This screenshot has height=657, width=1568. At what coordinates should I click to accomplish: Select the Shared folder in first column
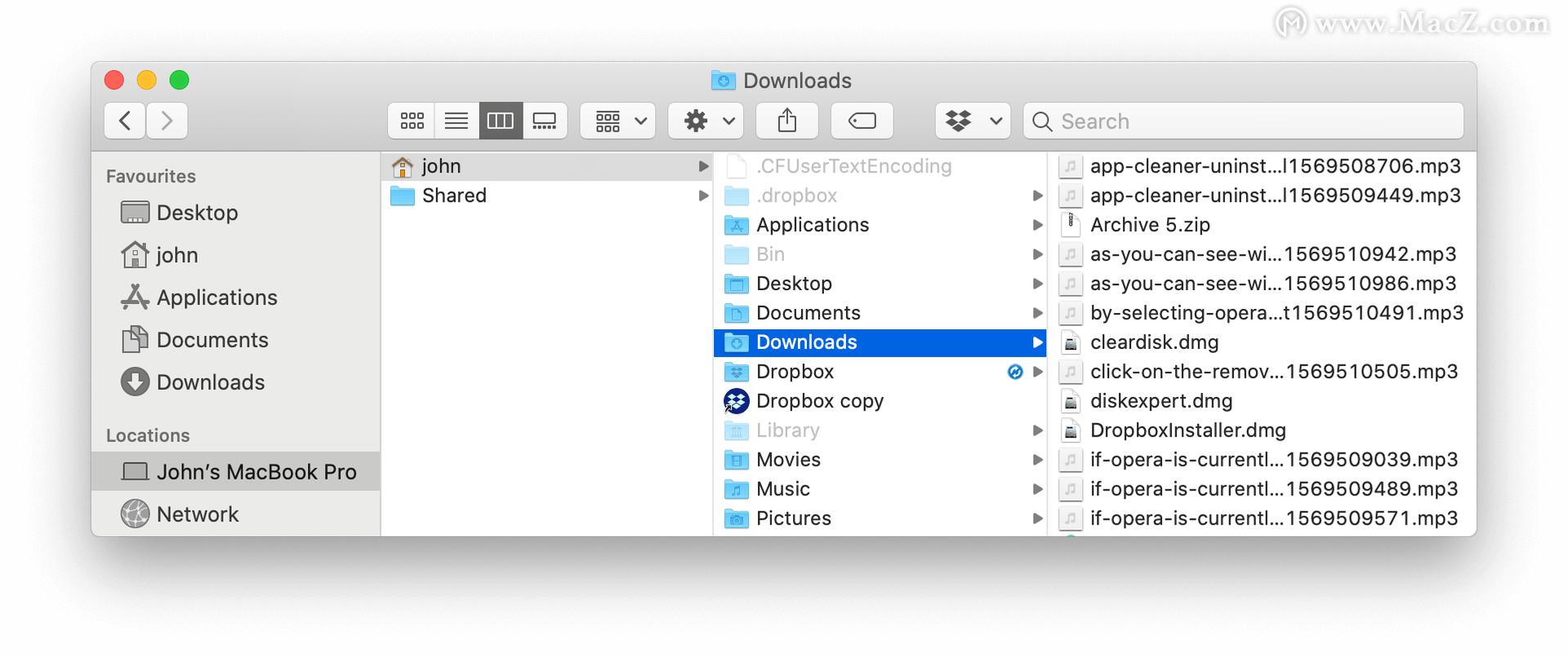point(547,195)
